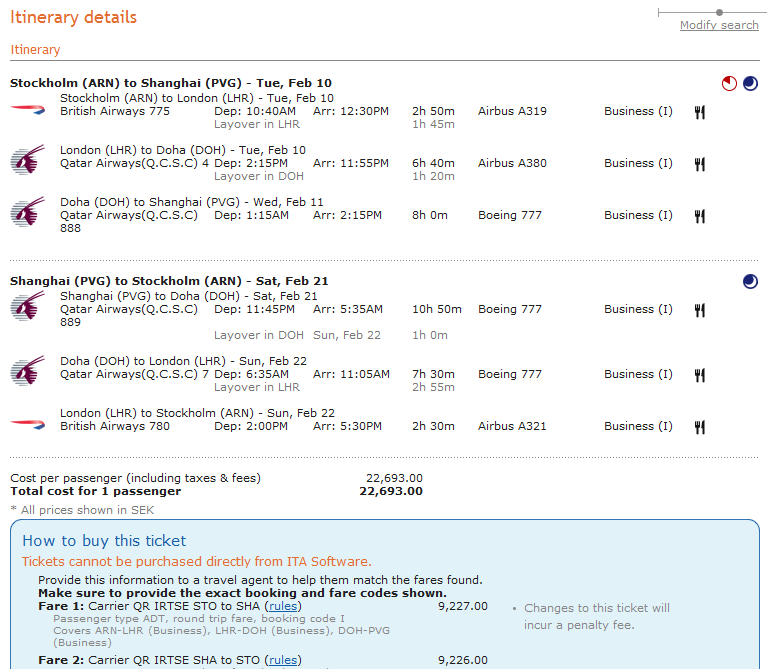Click the red short-layover warning icon on the outbound trip

(729, 84)
